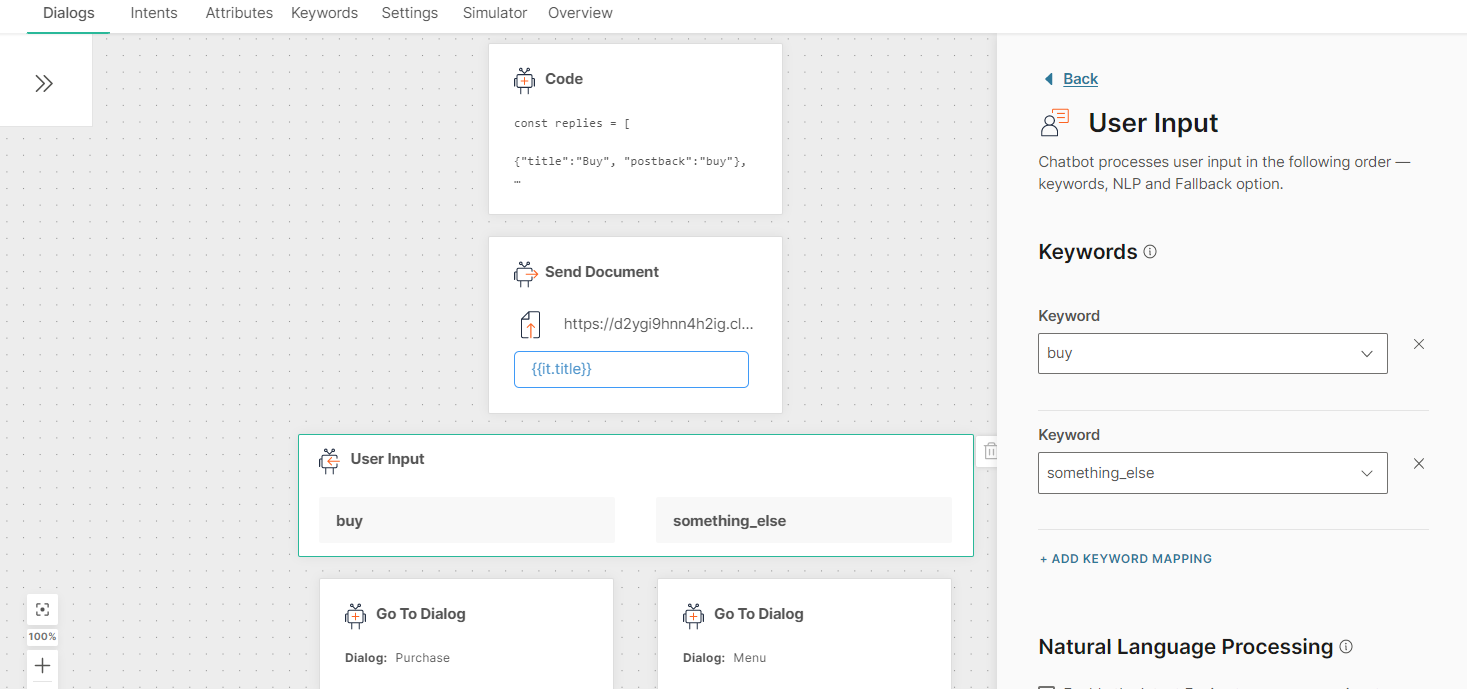The image size is (1467, 689).
Task: Click the Keywords info icon
Action: tap(1150, 252)
